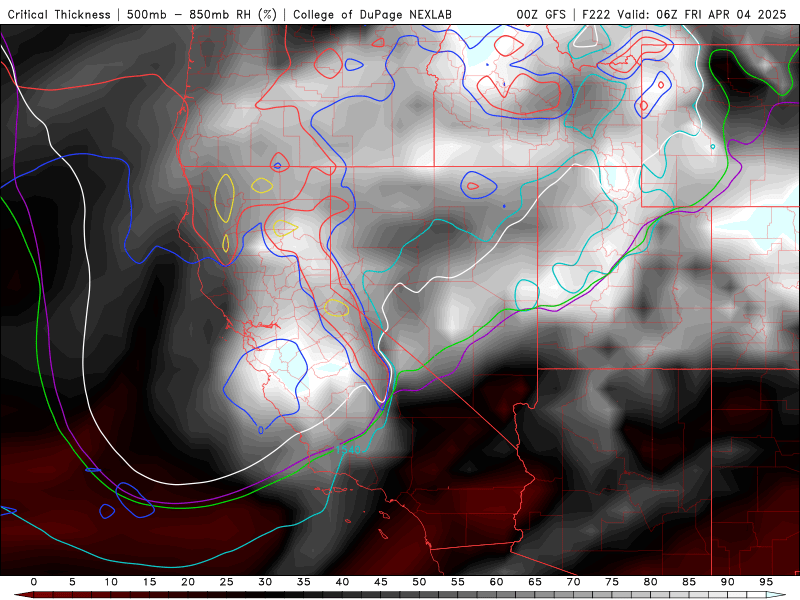Click the '50' value on color scale
This screenshot has height=600, width=800.
[419, 582]
